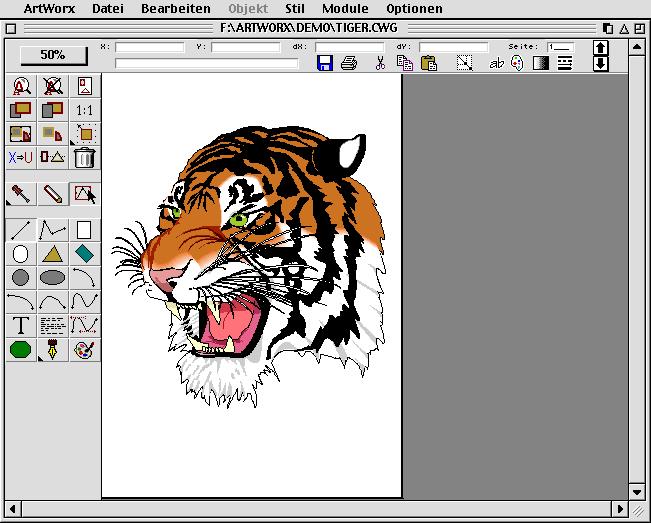Open the Datei menu
Viewport: 651px width, 523px height.
pos(108,8)
